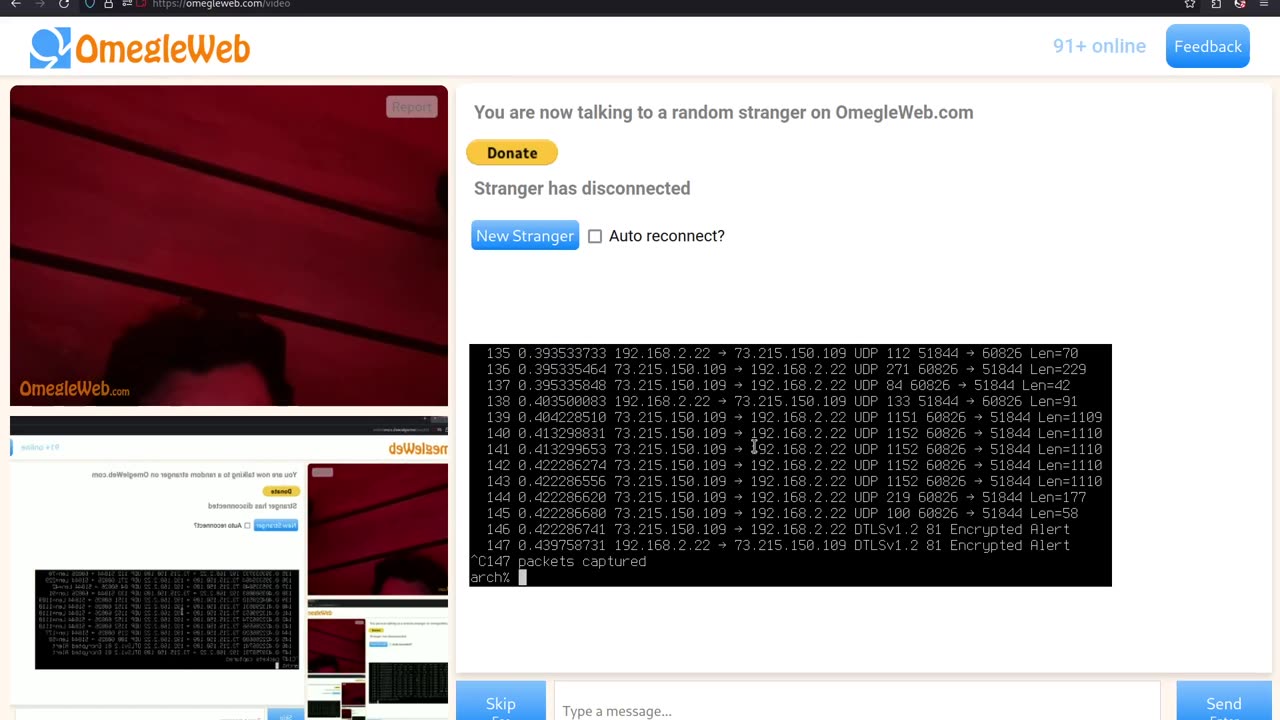Click packet row 136 with Len=229

tap(786, 370)
